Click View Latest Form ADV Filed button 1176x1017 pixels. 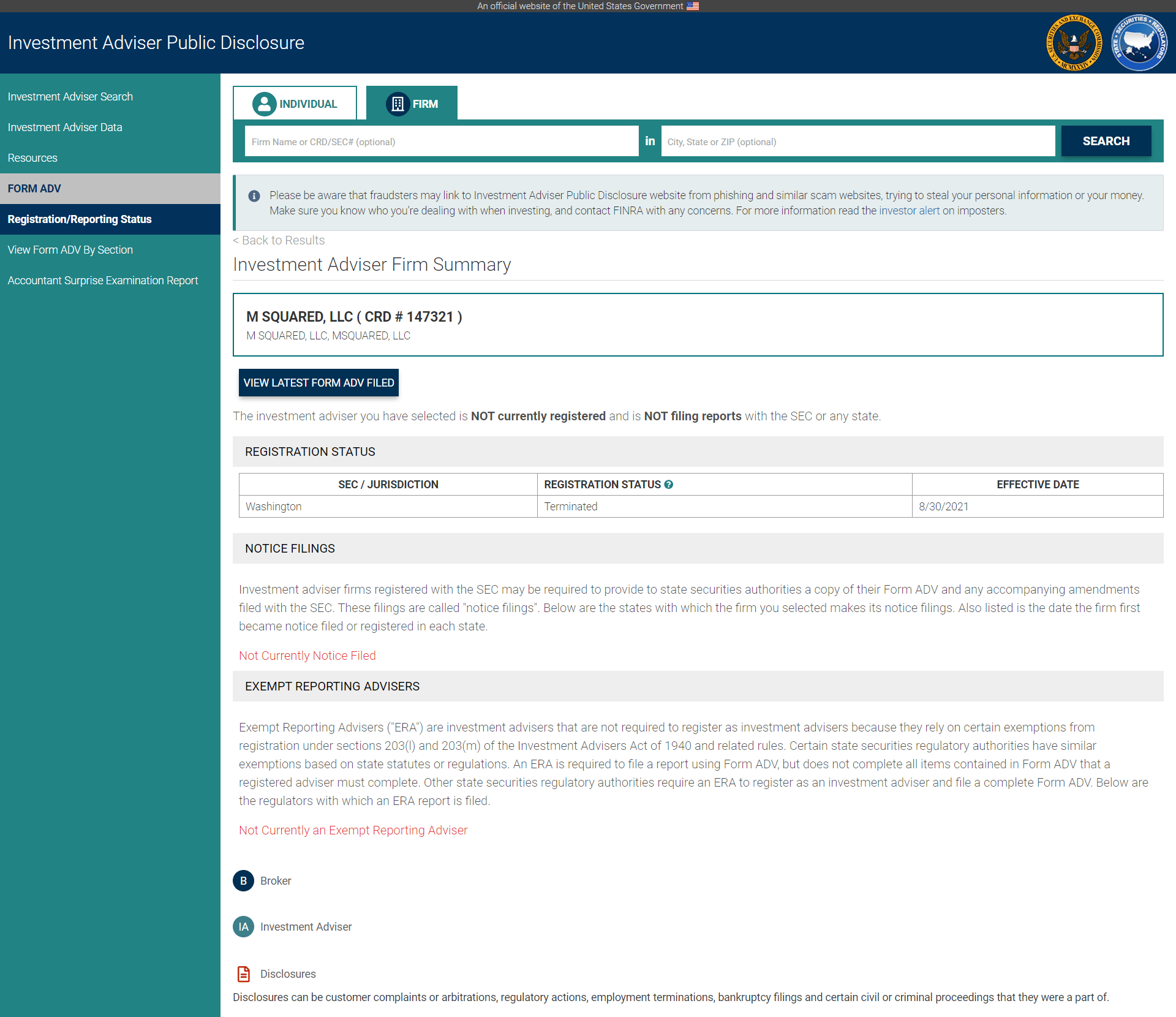tap(318, 383)
